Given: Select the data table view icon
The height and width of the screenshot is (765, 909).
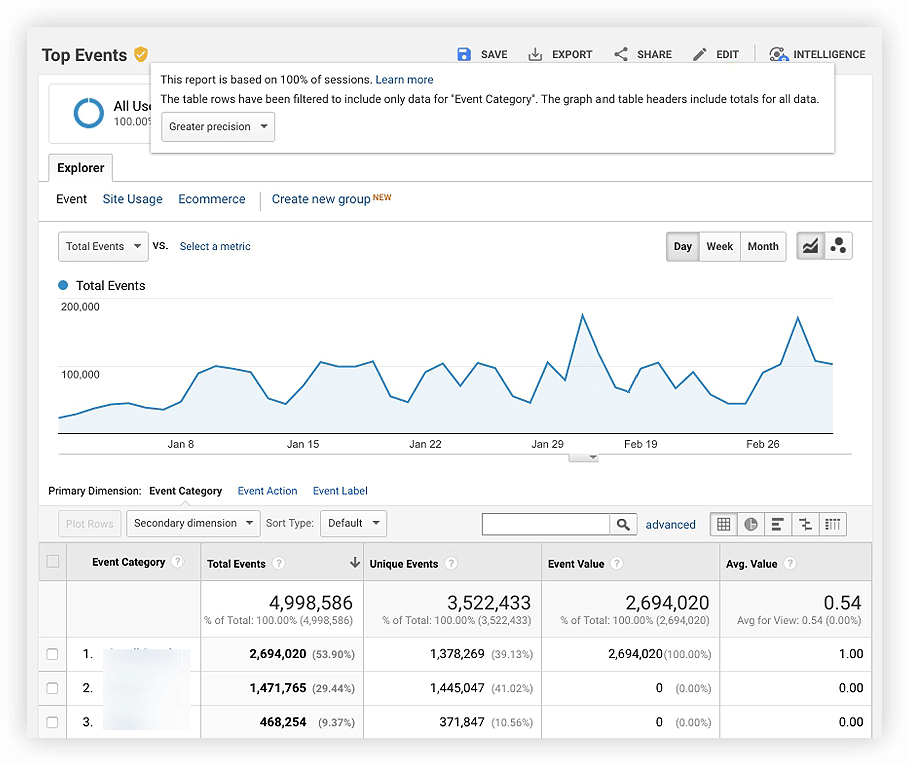Looking at the screenshot, I should click(x=724, y=524).
